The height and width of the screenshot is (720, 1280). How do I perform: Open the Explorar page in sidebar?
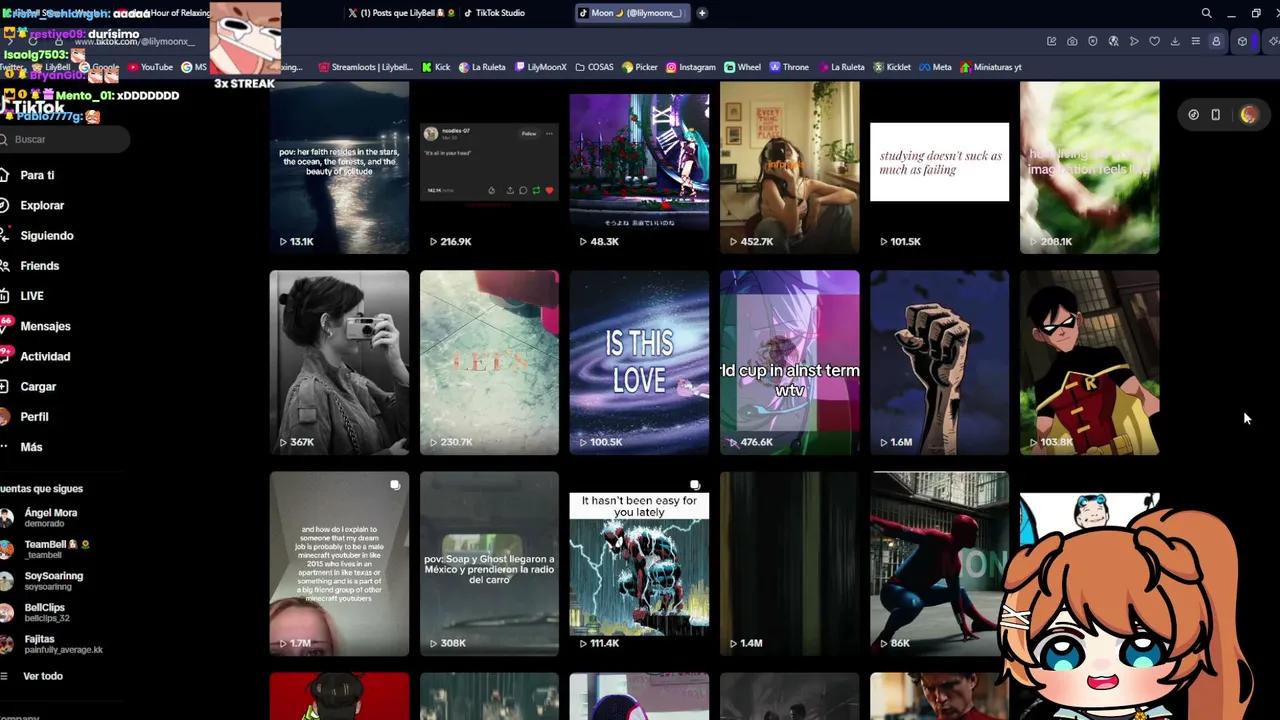(x=42, y=205)
